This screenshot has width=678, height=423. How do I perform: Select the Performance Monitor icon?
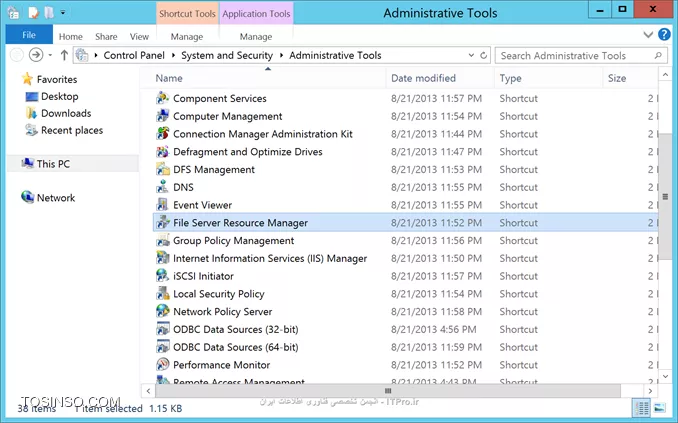pyautogui.click(x=163, y=364)
